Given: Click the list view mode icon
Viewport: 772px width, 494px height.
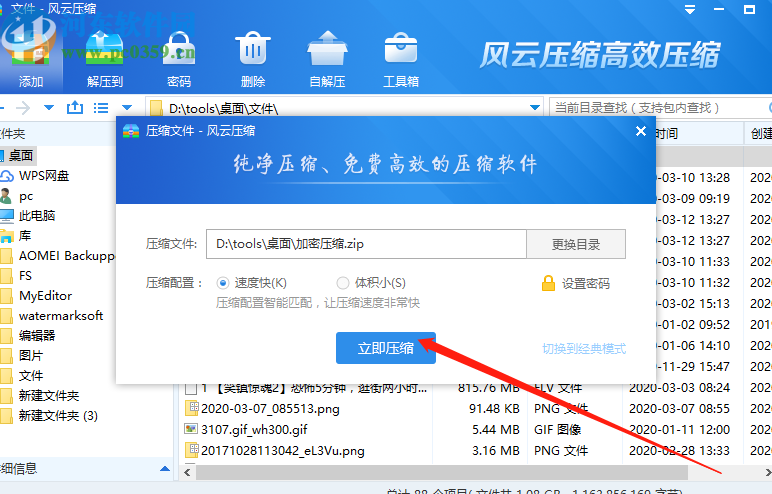Looking at the screenshot, I should click(x=101, y=107).
